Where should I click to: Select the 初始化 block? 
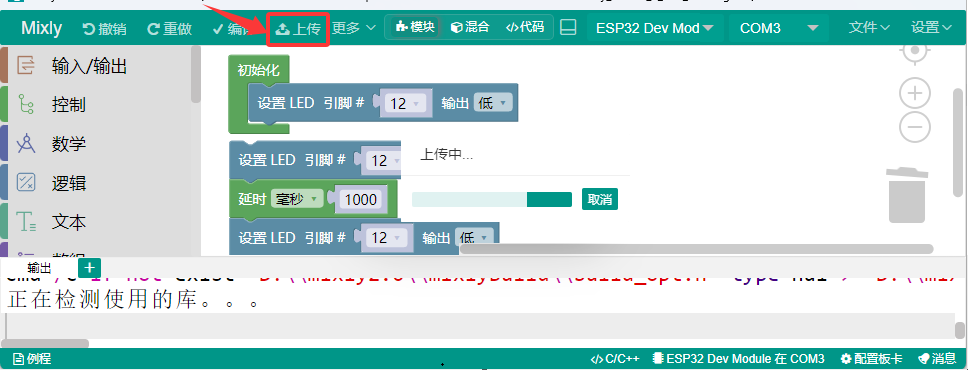coord(259,70)
